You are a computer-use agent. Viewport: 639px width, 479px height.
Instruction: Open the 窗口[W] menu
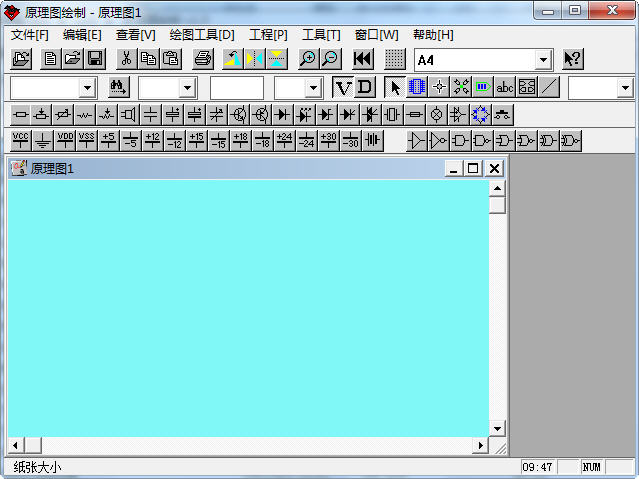(x=376, y=35)
